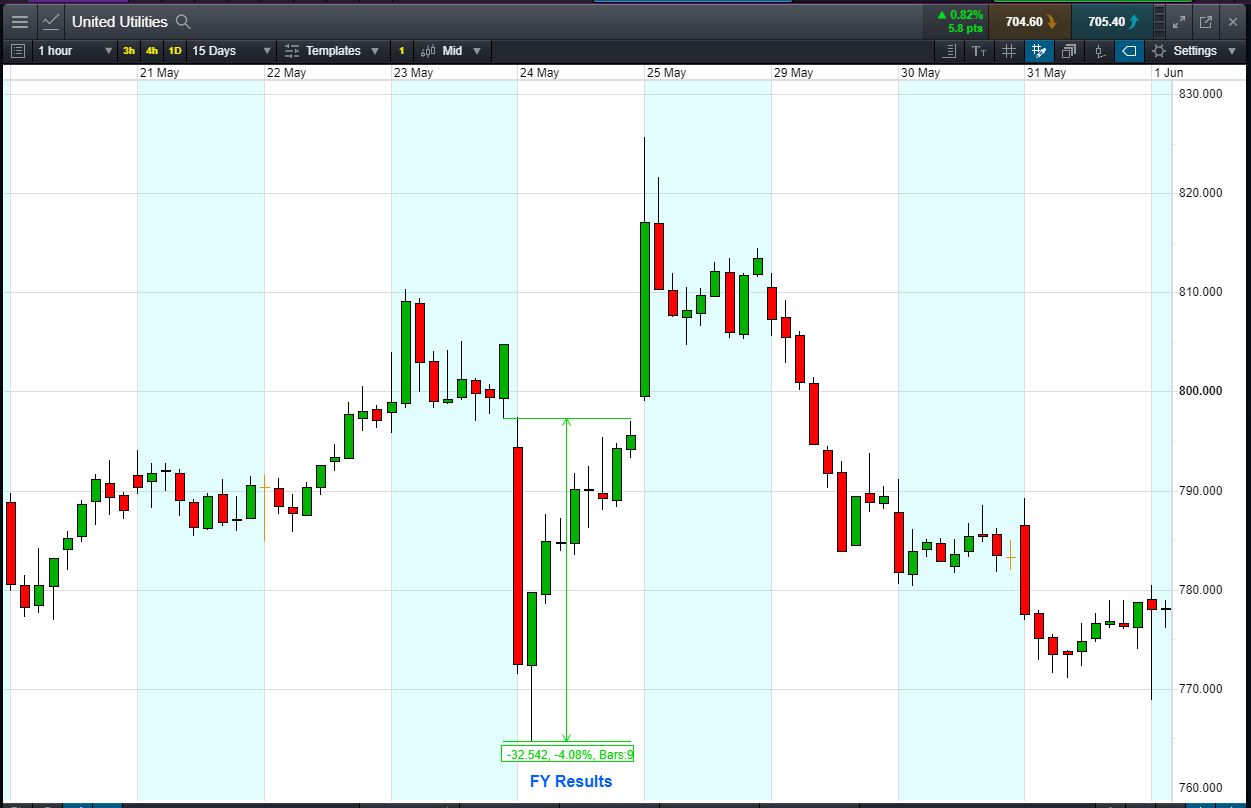Close the United Utilities chart panel
This screenshot has height=808, width=1251.
(1233, 21)
